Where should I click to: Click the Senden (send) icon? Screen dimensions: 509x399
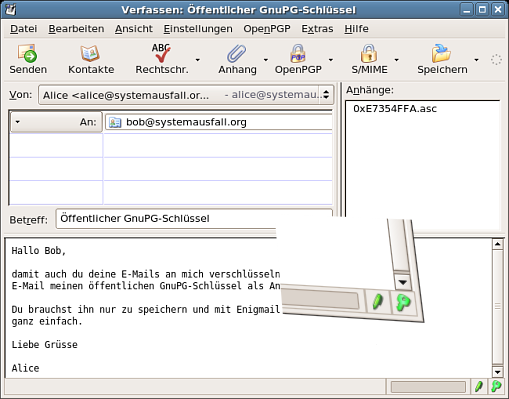28,53
